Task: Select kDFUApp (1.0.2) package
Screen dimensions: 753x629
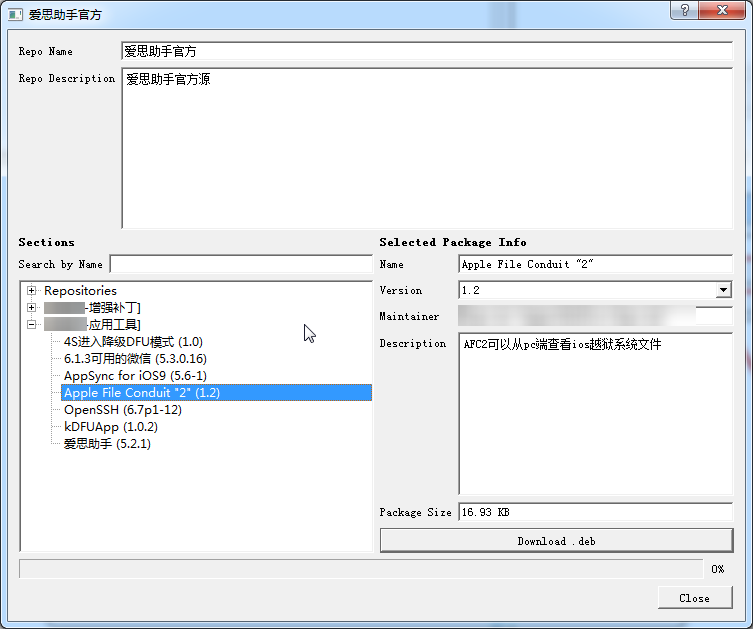Action: [110, 427]
